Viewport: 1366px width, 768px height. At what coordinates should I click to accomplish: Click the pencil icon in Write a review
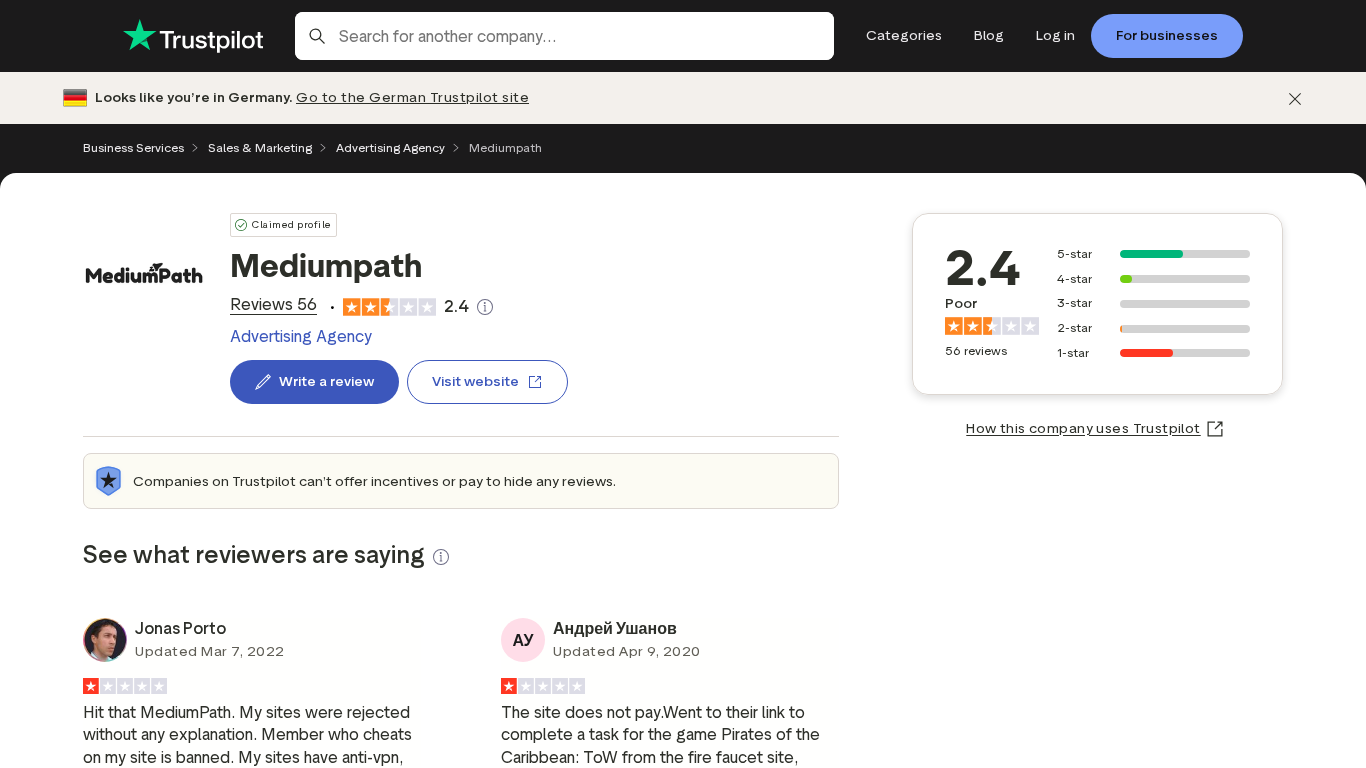click(262, 381)
